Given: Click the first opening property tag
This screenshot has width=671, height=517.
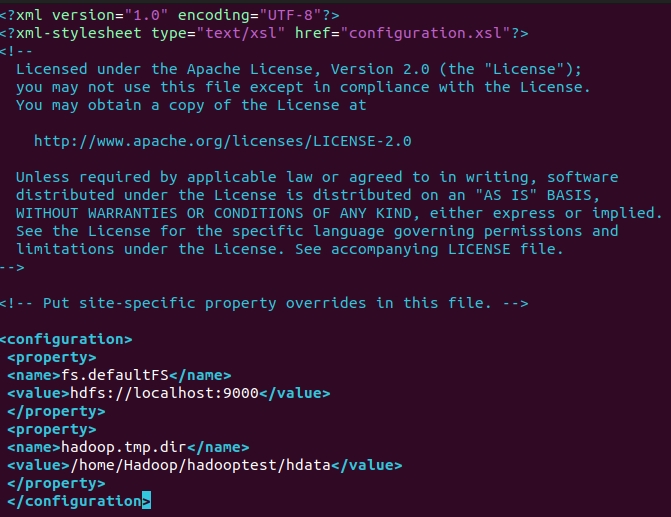Looking at the screenshot, I should (52, 357).
